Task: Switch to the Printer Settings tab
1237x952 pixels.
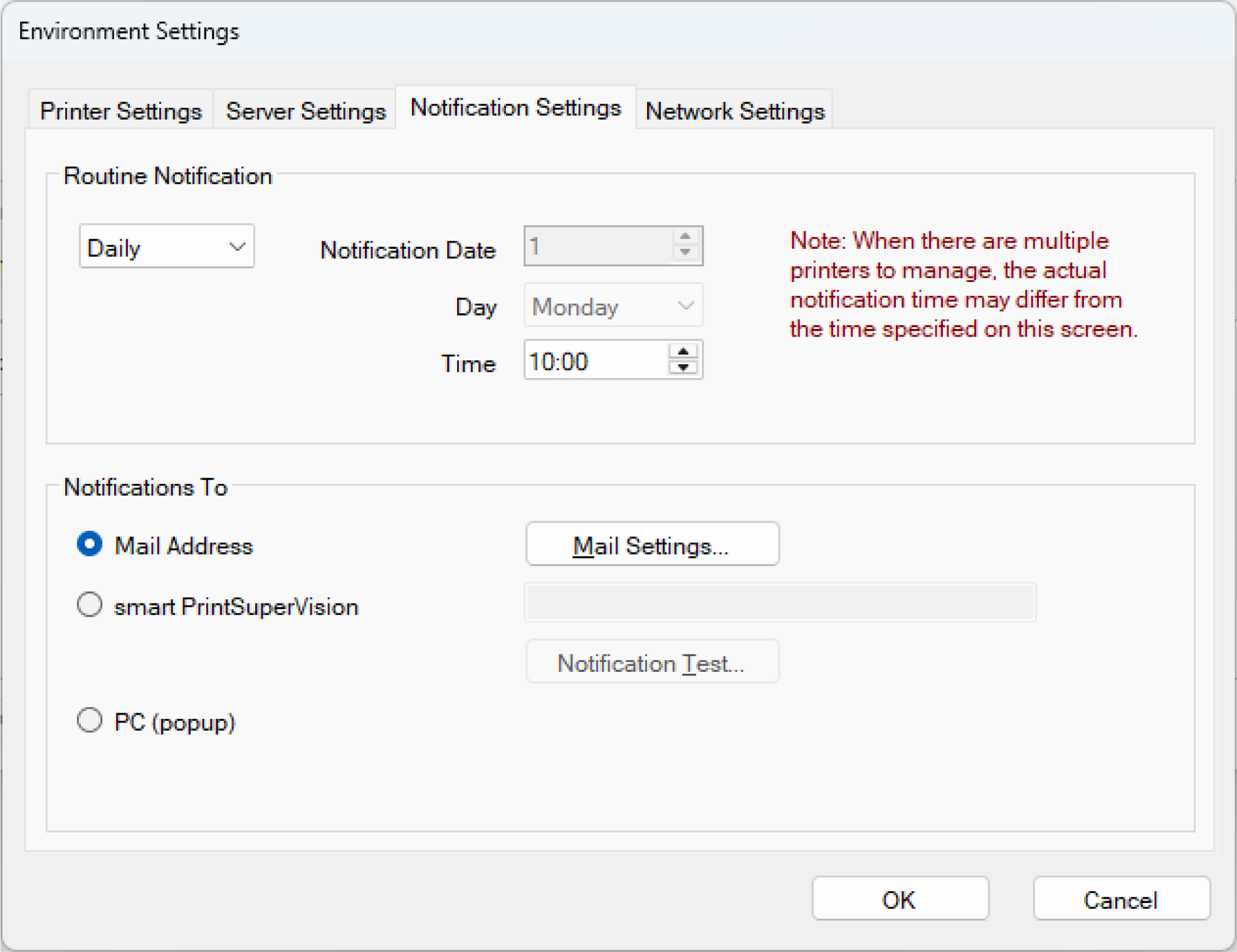Action: pyautogui.click(x=120, y=111)
